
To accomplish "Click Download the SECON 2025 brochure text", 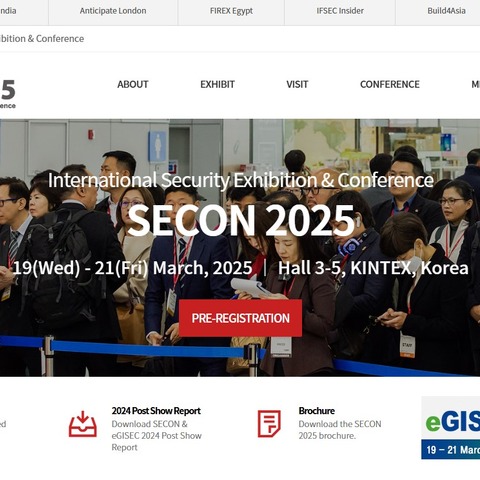I will click(x=340, y=430).
